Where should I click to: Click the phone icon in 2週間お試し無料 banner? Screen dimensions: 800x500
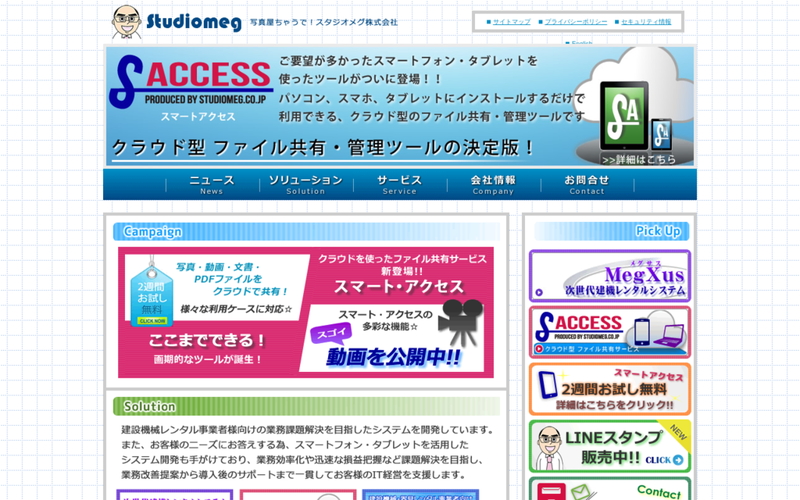tap(547, 384)
